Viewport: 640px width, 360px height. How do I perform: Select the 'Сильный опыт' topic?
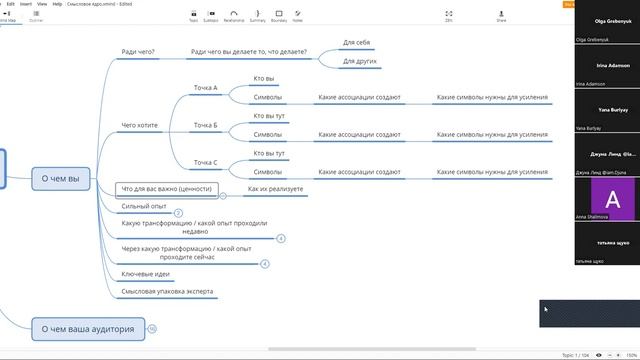[144, 206]
